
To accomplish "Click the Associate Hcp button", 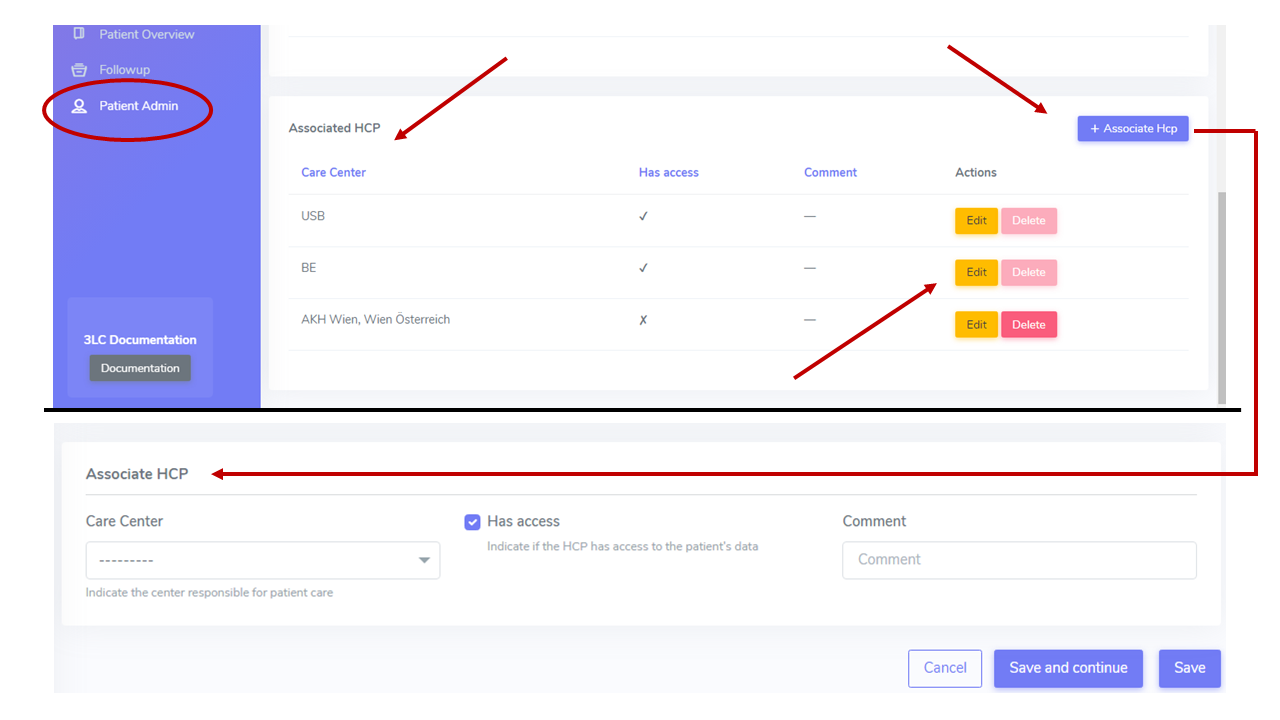I will (x=1133, y=128).
